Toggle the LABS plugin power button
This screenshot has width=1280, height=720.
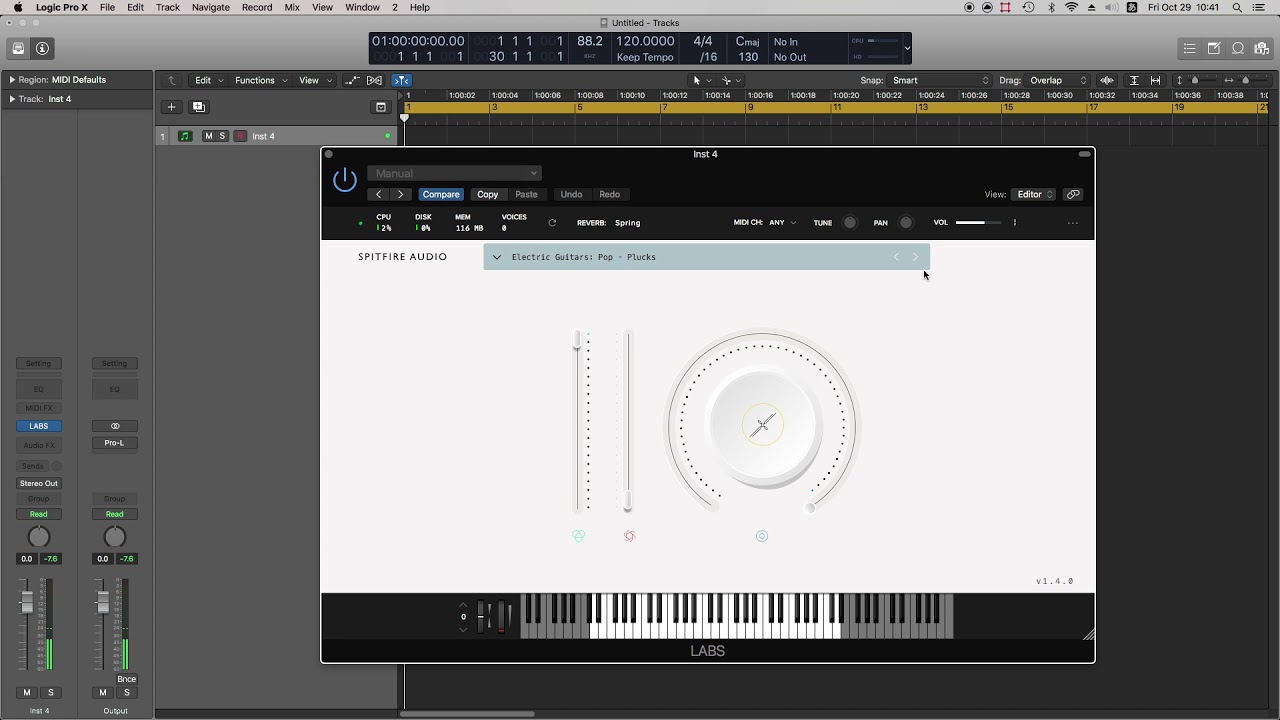345,180
